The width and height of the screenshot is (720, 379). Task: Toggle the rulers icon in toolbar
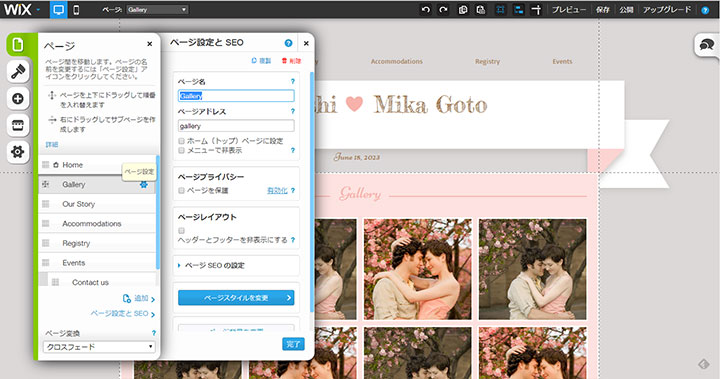click(536, 10)
